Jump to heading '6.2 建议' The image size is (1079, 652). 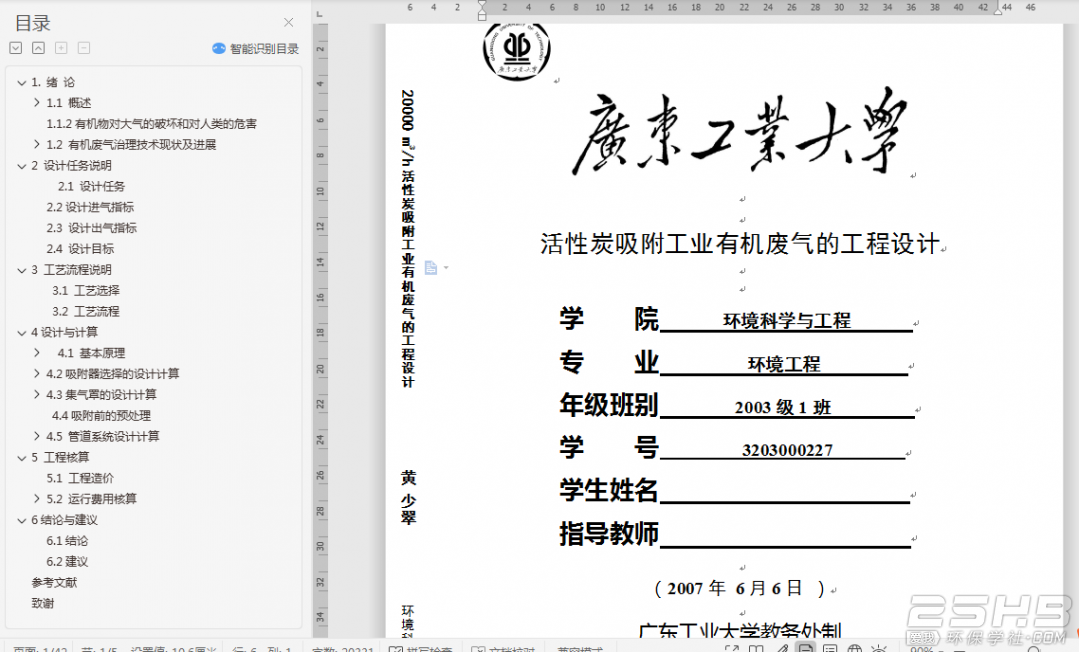(67, 561)
